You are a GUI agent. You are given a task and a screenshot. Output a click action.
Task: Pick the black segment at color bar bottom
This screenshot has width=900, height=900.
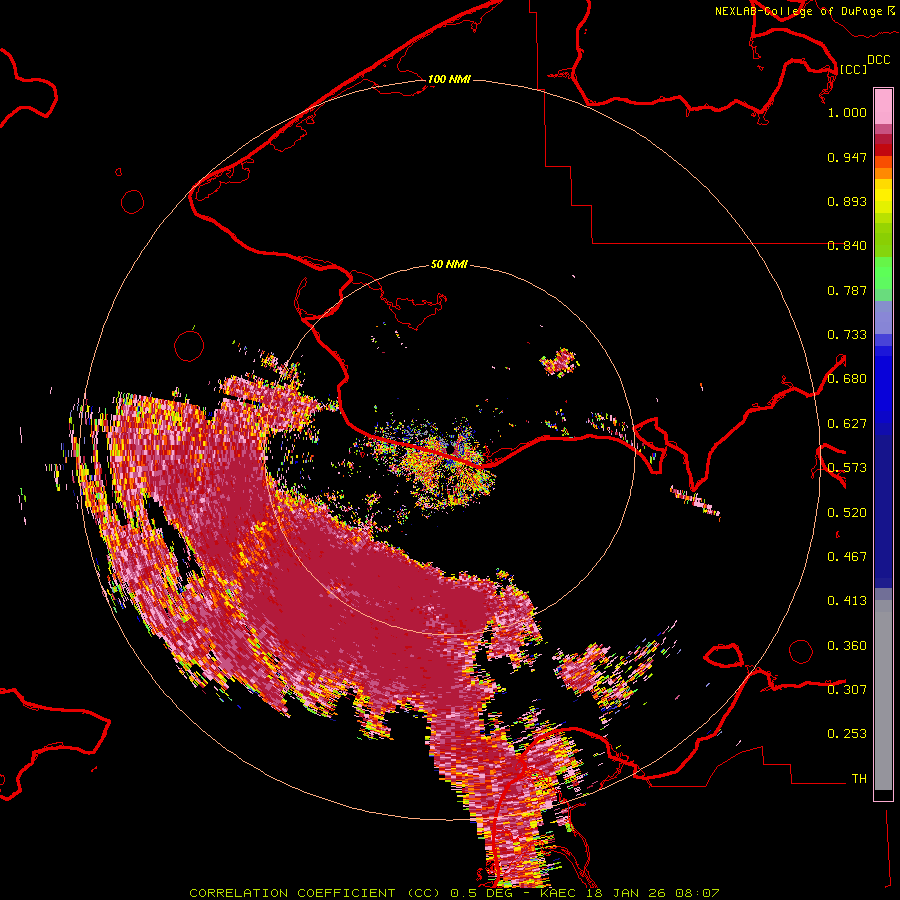[883, 794]
